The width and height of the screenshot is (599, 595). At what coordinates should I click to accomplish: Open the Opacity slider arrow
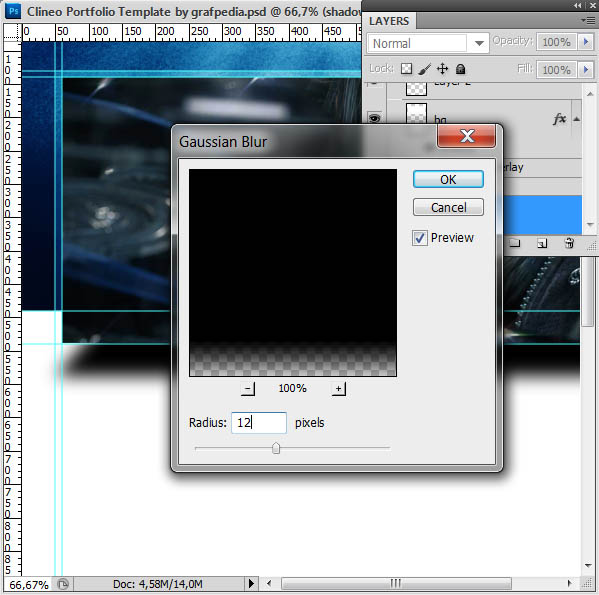tap(586, 42)
